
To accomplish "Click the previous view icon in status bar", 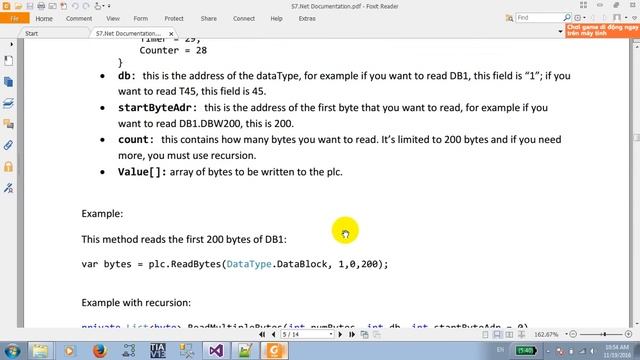I will tap(364, 335).
